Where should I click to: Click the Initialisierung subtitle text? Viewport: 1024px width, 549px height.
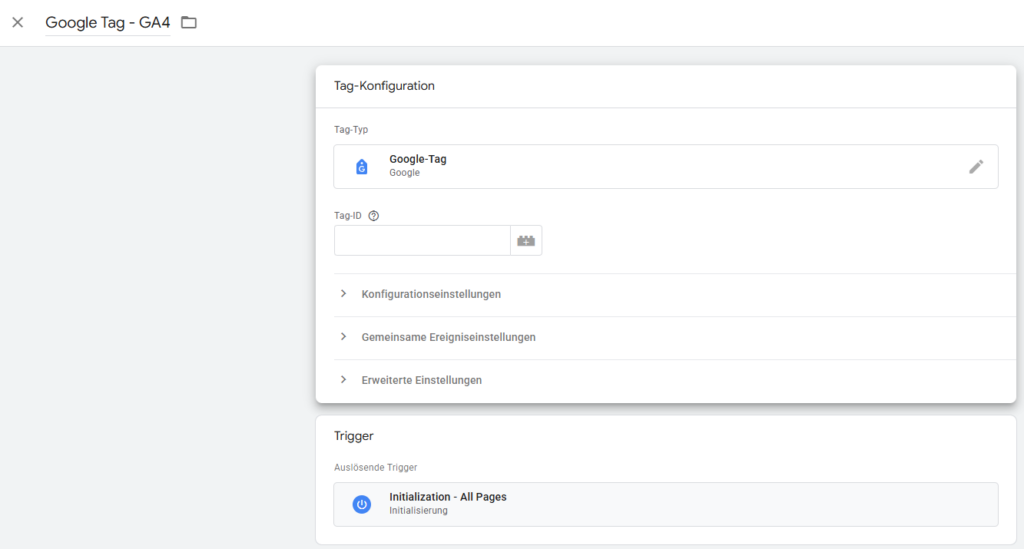coord(418,510)
